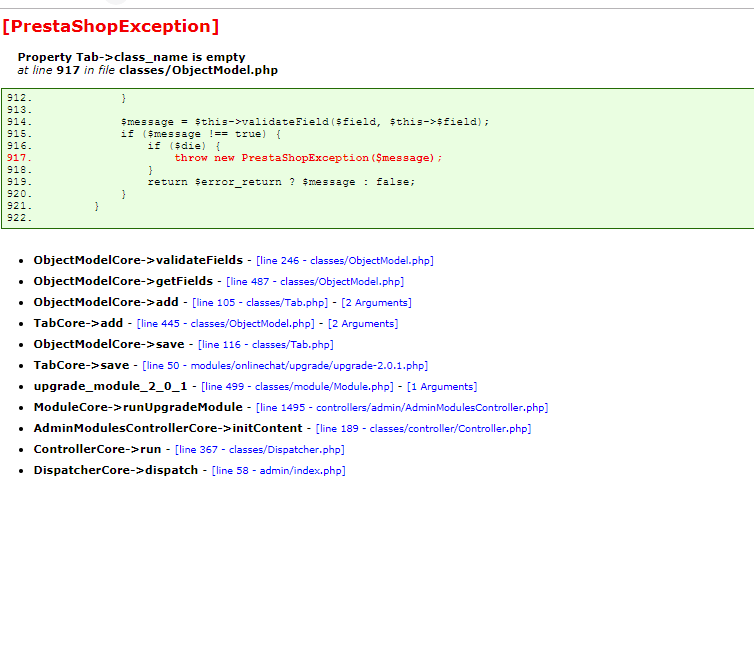Image resolution: width=754 pixels, height=650 pixels.
Task: Open the line 1495 AdminModulesController.php link
Action: (x=402, y=408)
